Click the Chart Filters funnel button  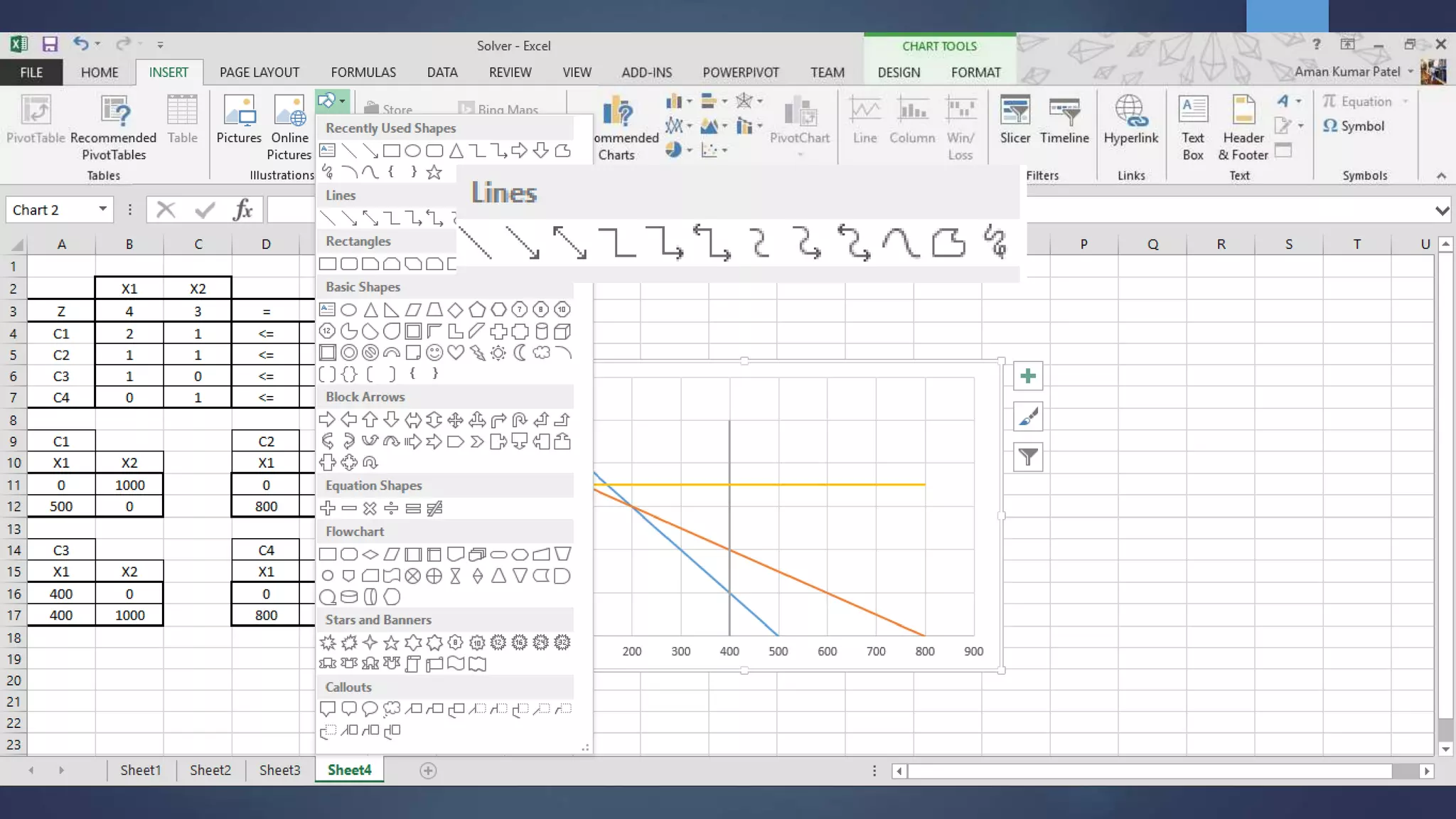[x=1028, y=457]
